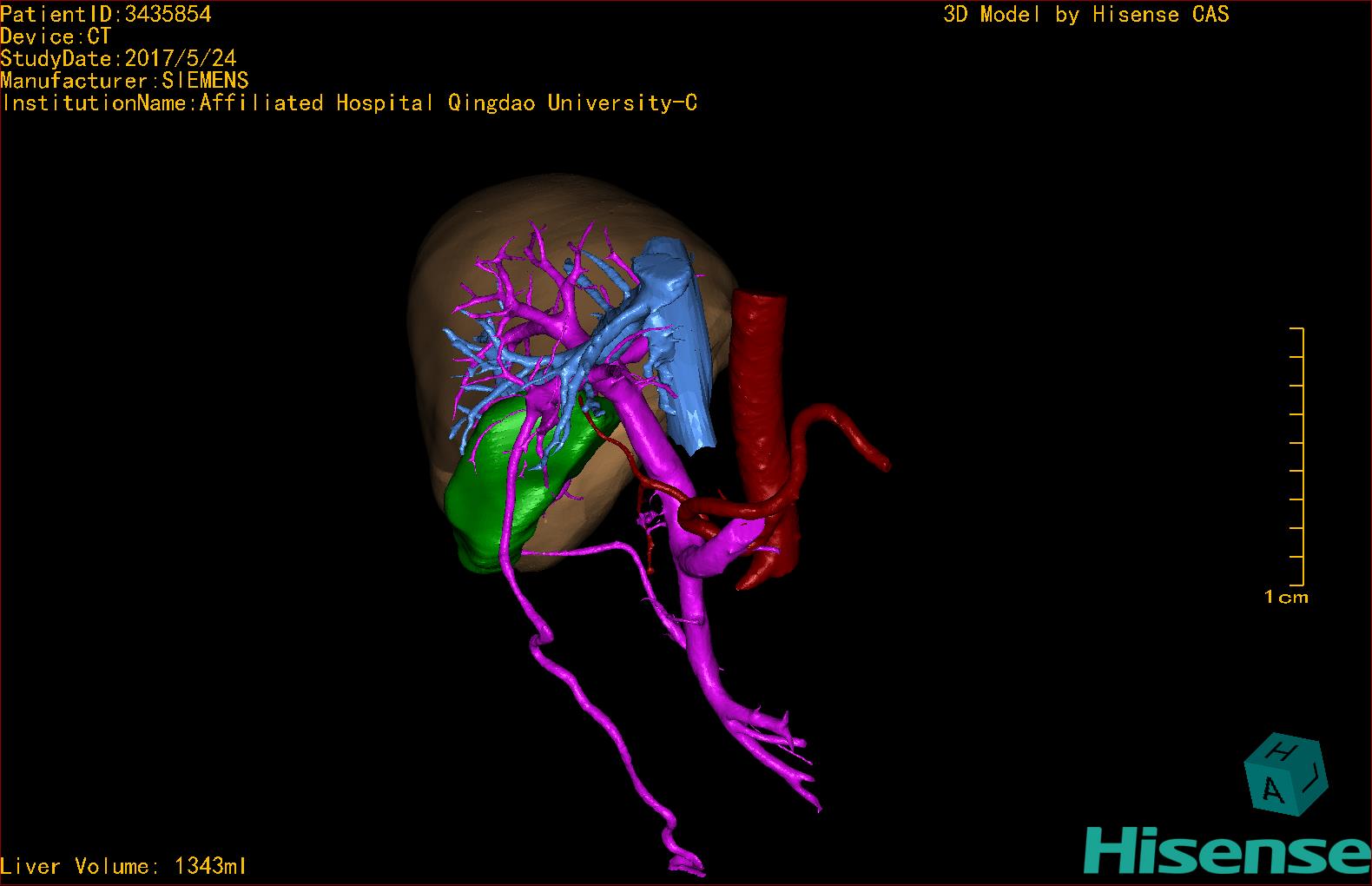Click the vertical scale bar ruler
This screenshot has height=886, width=1372.
pyautogui.click(x=1296, y=457)
